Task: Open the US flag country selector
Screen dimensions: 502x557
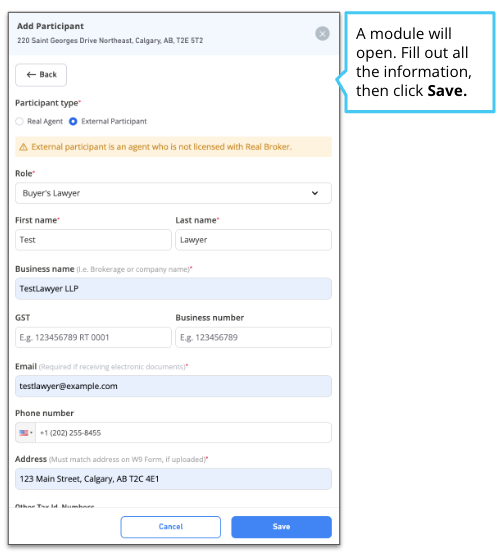Action: [x=25, y=433]
